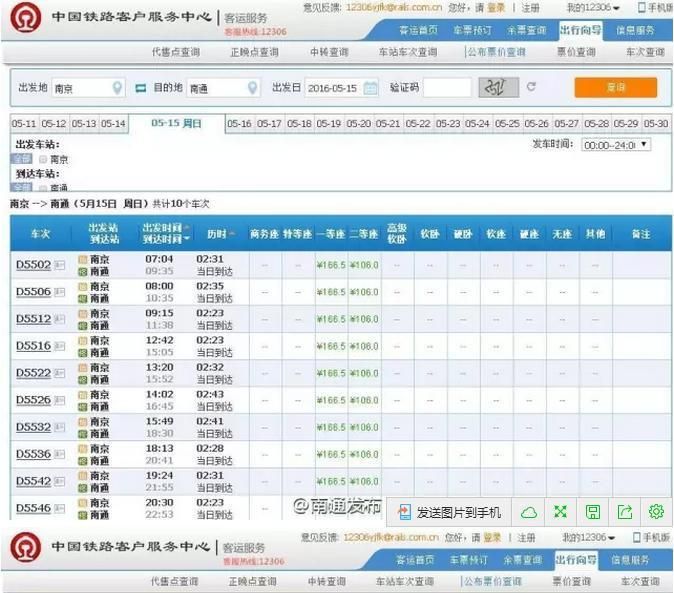Open the 余票查询 navigation tab at top
674x593 pixels.
[526, 30]
